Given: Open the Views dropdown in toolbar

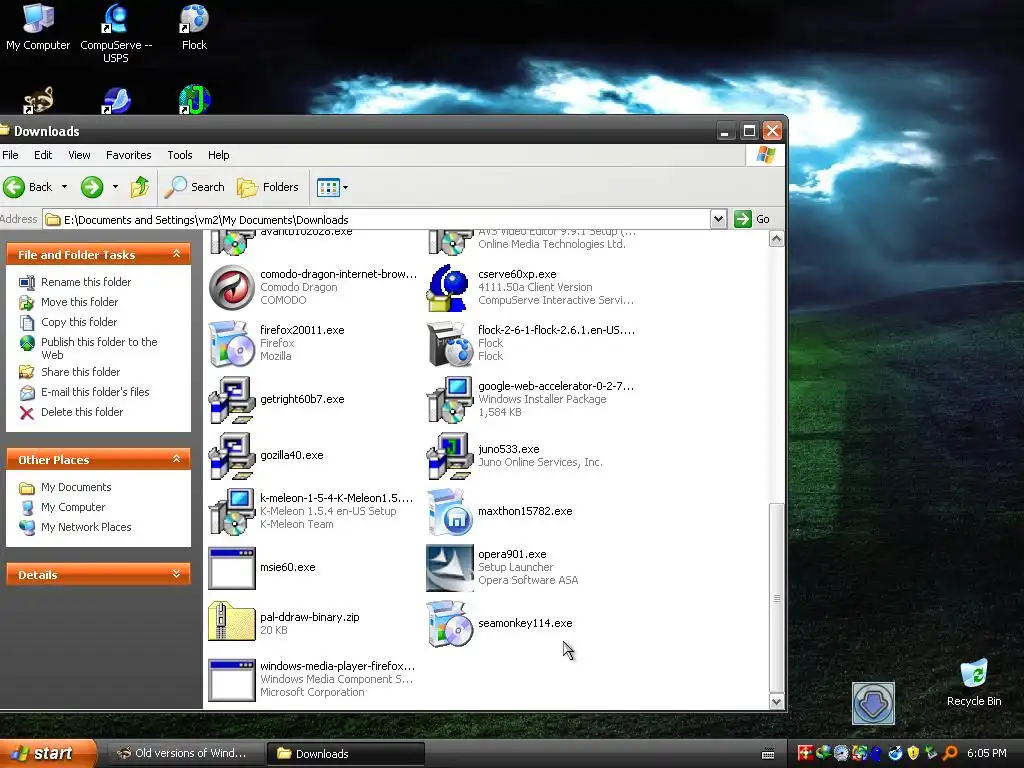Looking at the screenshot, I should (345, 187).
